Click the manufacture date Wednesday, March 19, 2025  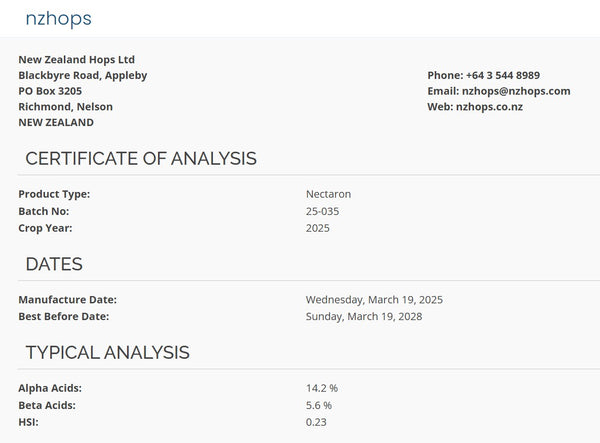pyautogui.click(x=374, y=300)
